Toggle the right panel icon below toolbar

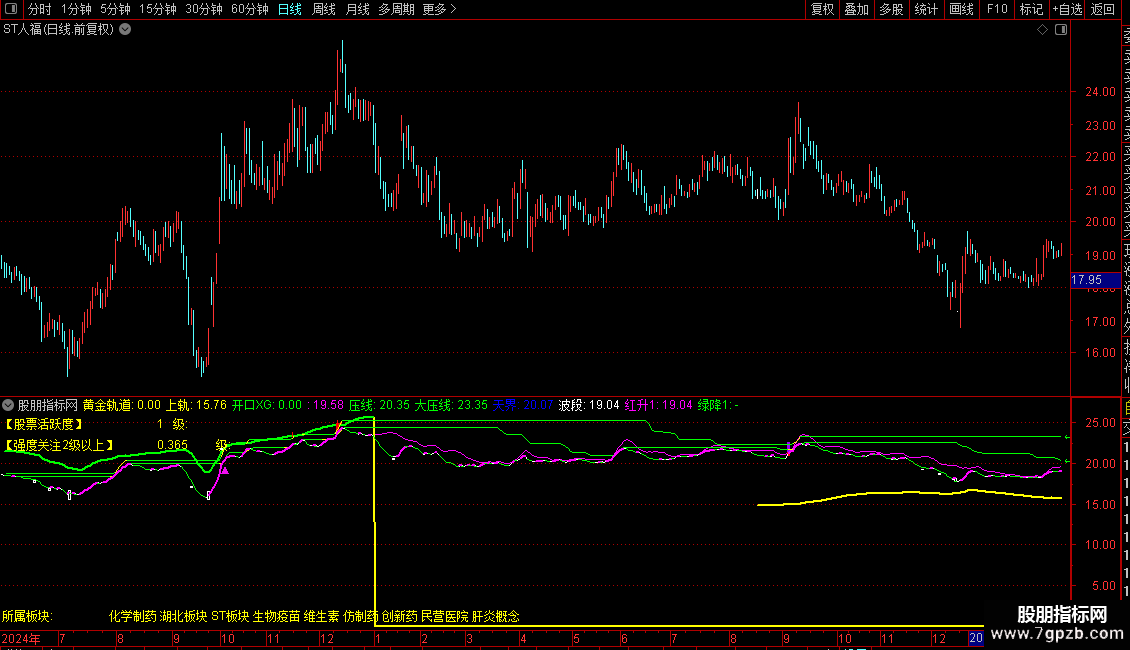[x=1062, y=30]
